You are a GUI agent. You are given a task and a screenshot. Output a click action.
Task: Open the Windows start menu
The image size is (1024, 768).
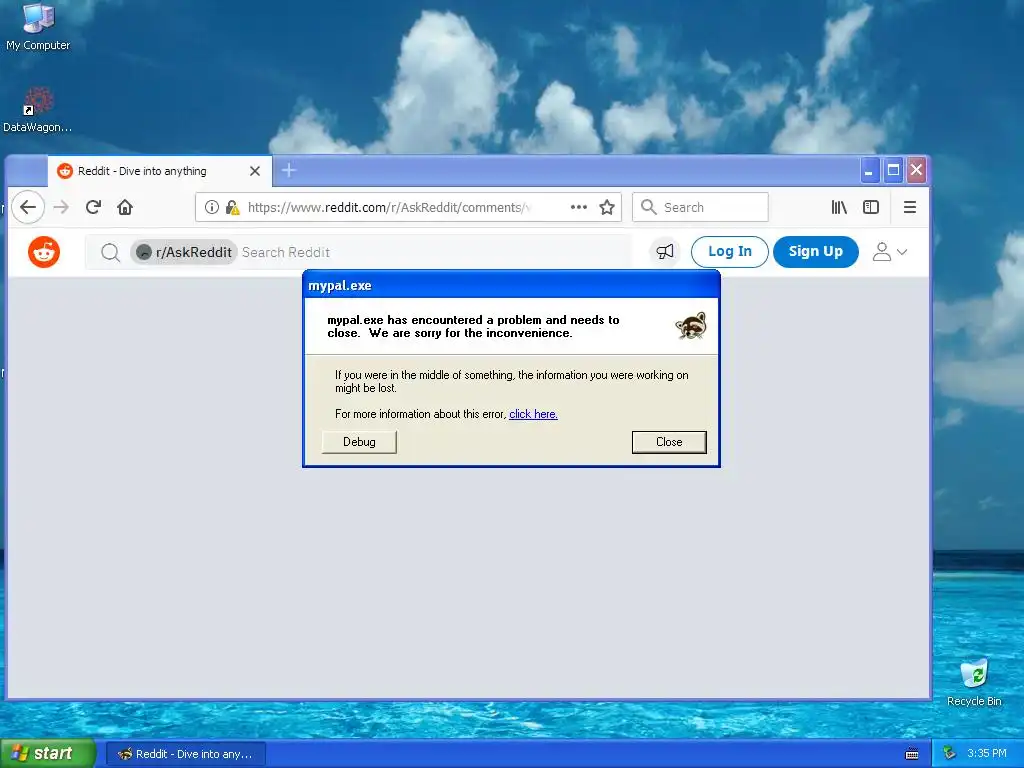point(48,753)
